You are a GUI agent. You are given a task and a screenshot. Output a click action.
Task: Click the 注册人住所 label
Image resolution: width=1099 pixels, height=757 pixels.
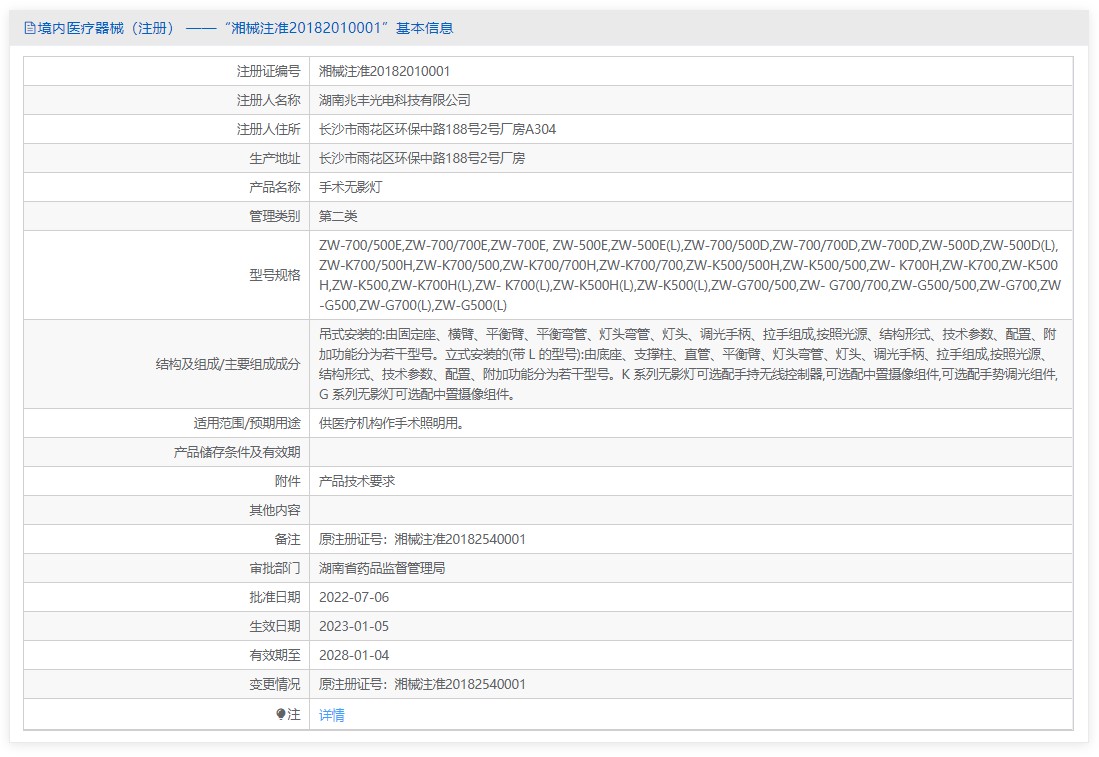268,129
